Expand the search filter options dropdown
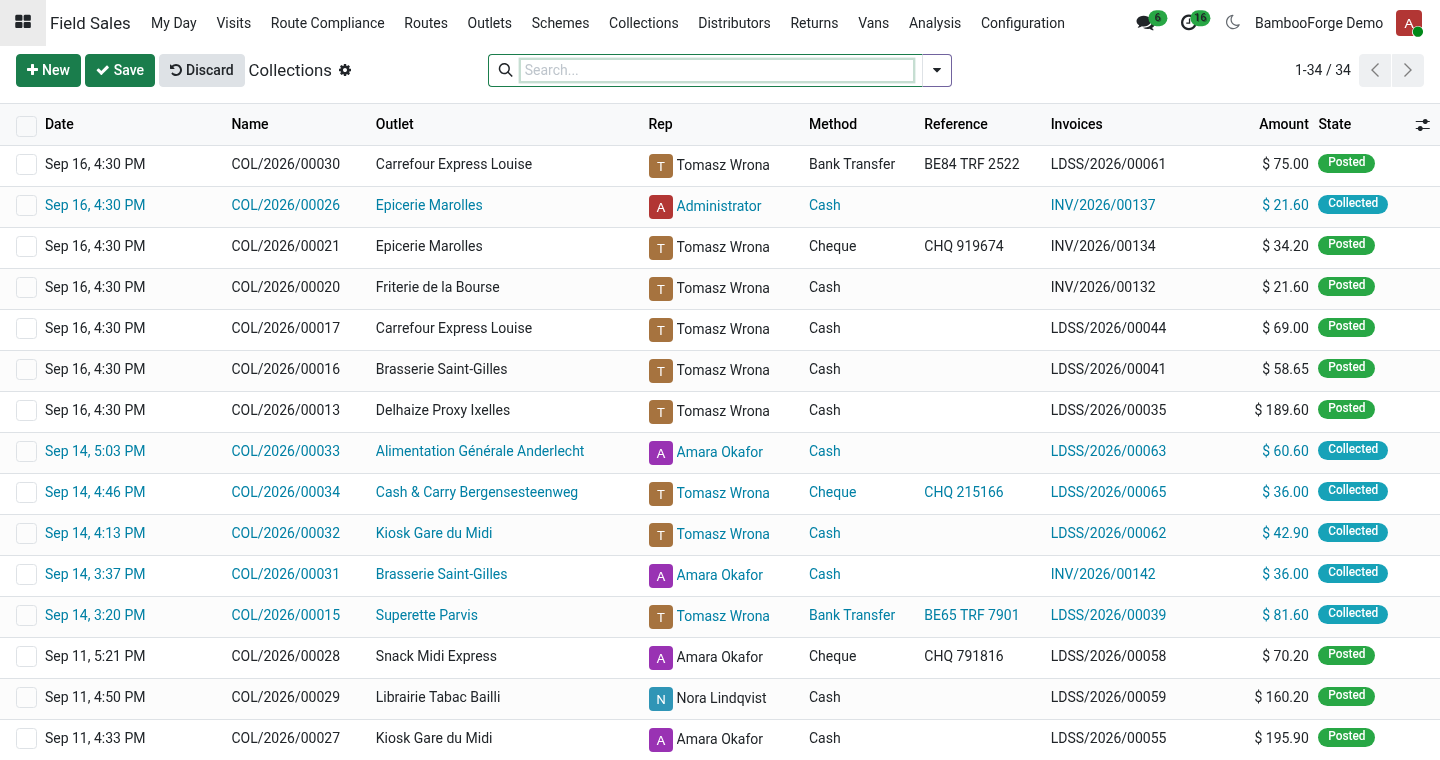 (x=937, y=70)
